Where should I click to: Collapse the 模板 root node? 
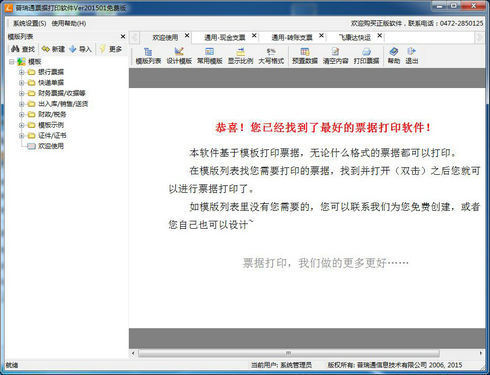coord(12,62)
